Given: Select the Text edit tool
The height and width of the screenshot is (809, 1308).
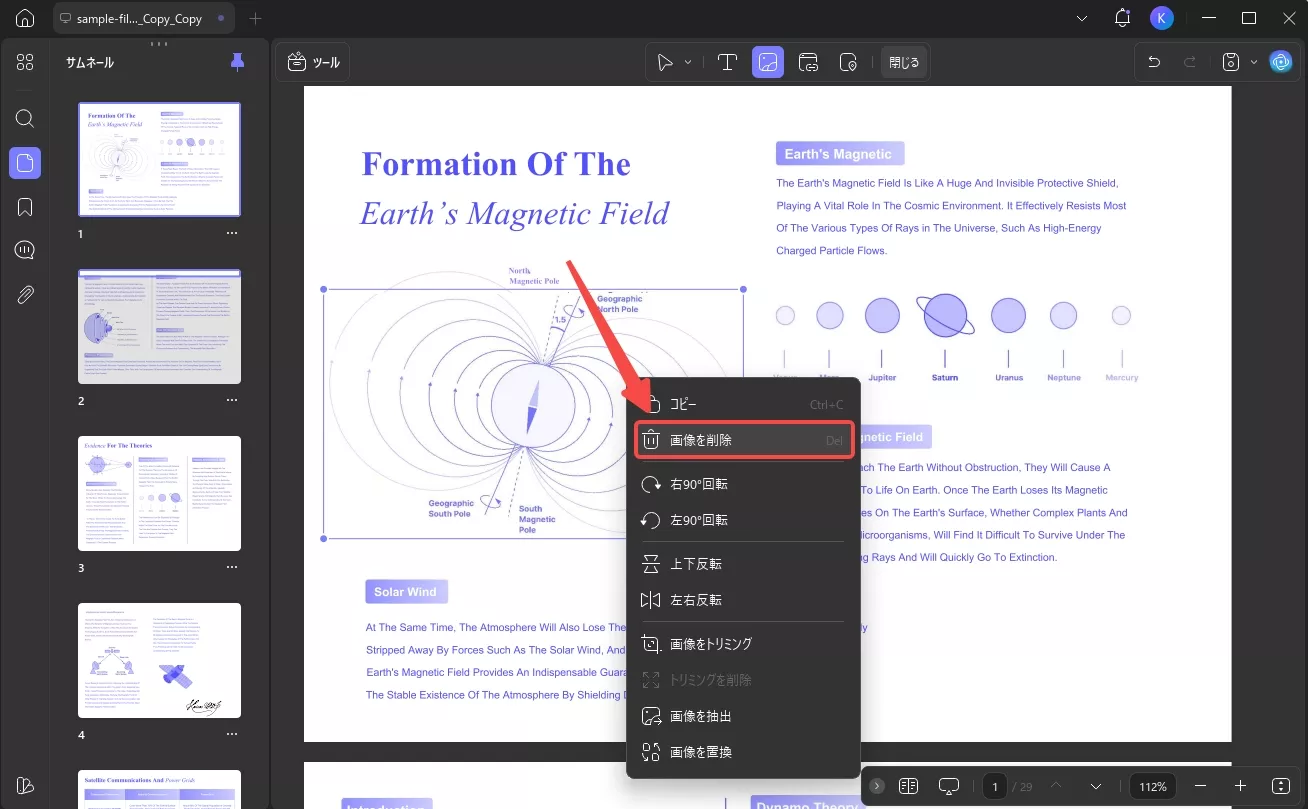Looking at the screenshot, I should (728, 62).
